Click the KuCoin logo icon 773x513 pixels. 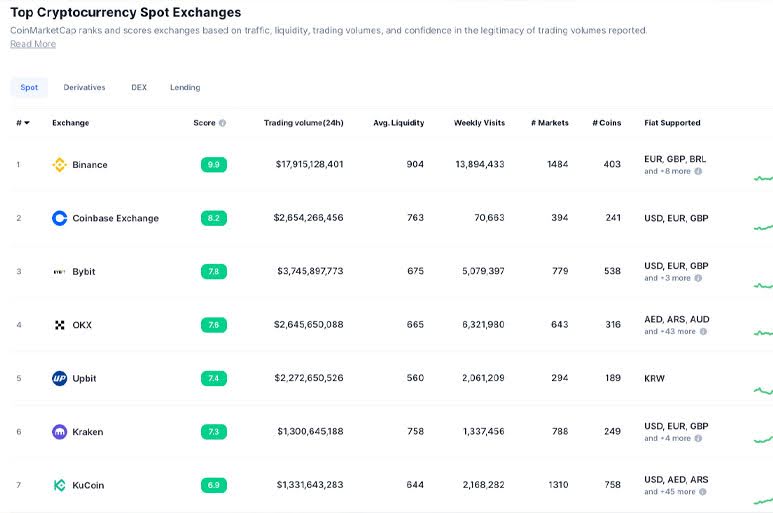(x=59, y=486)
